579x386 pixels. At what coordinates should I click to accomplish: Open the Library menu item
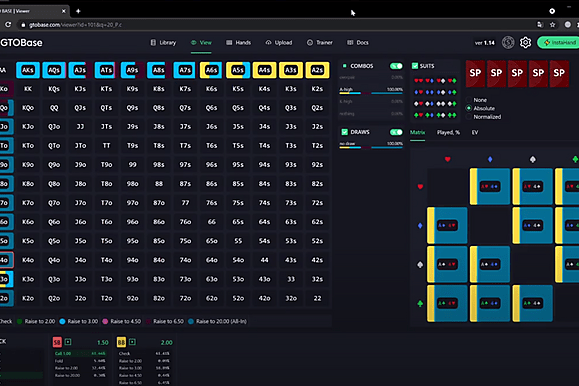click(163, 42)
